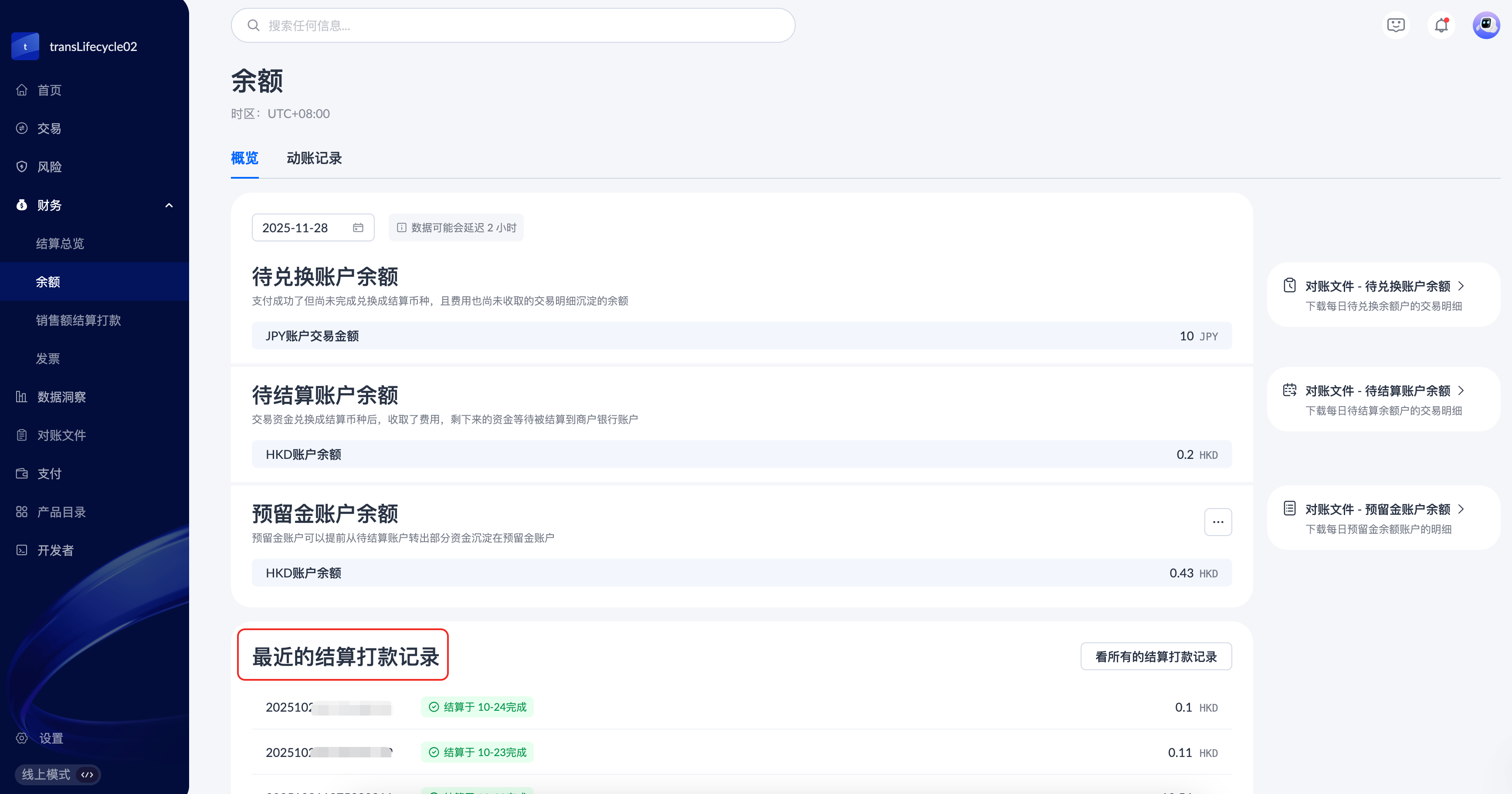
Task: Click the transLifecycle02 logo icon
Action: click(25, 46)
